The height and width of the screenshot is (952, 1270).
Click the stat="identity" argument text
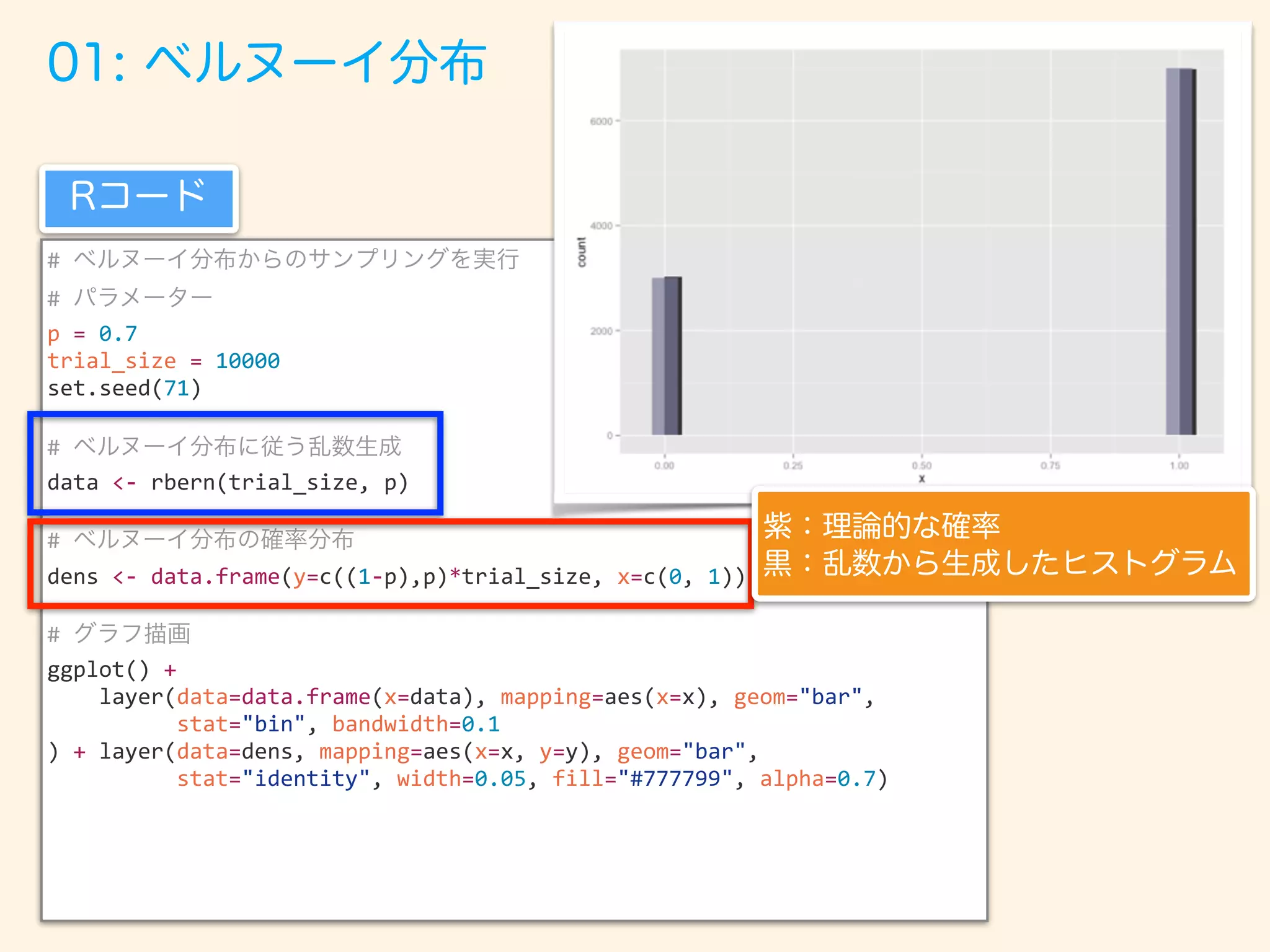(x=273, y=779)
